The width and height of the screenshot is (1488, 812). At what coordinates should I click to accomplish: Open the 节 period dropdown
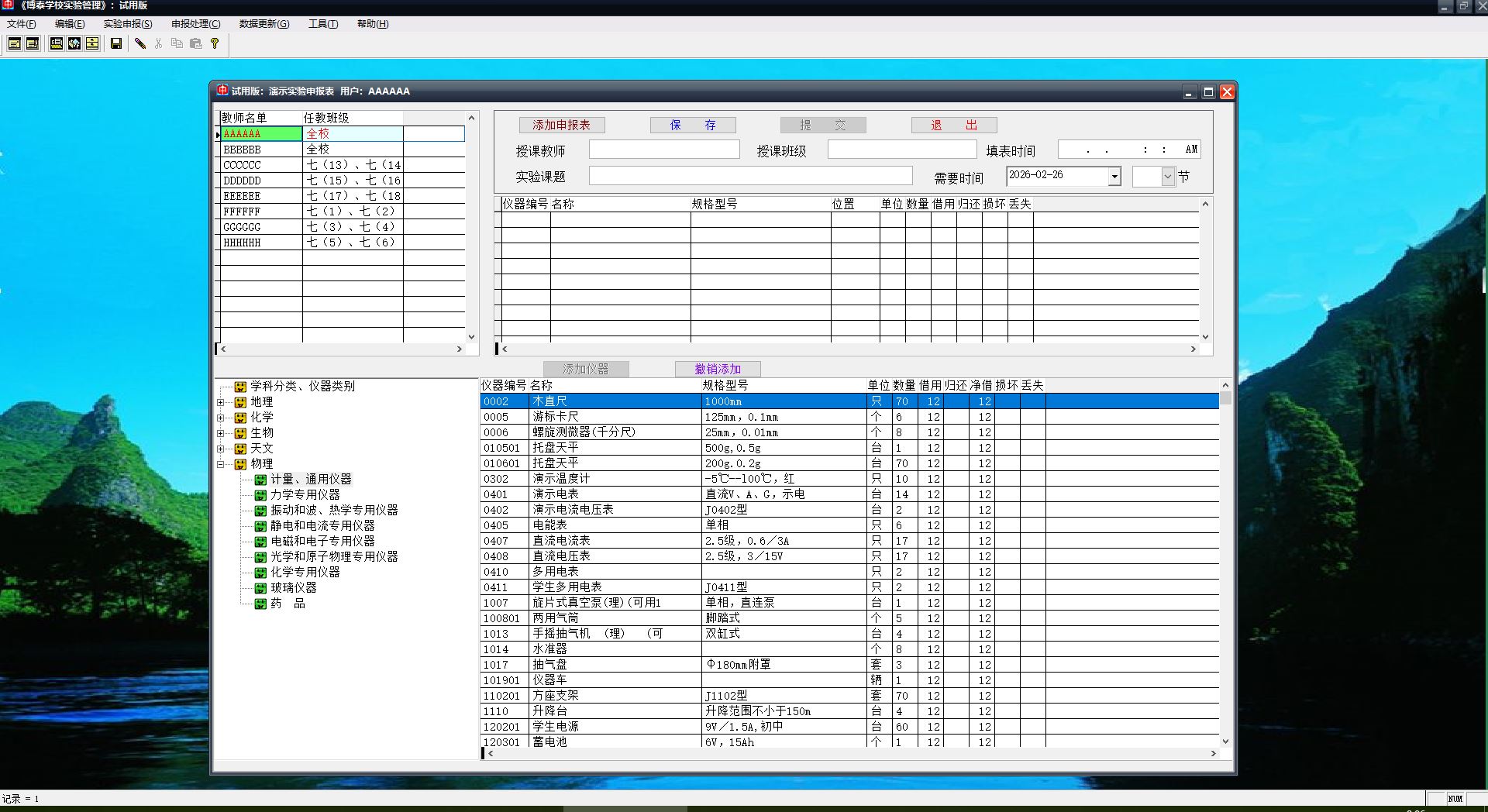(x=1167, y=177)
